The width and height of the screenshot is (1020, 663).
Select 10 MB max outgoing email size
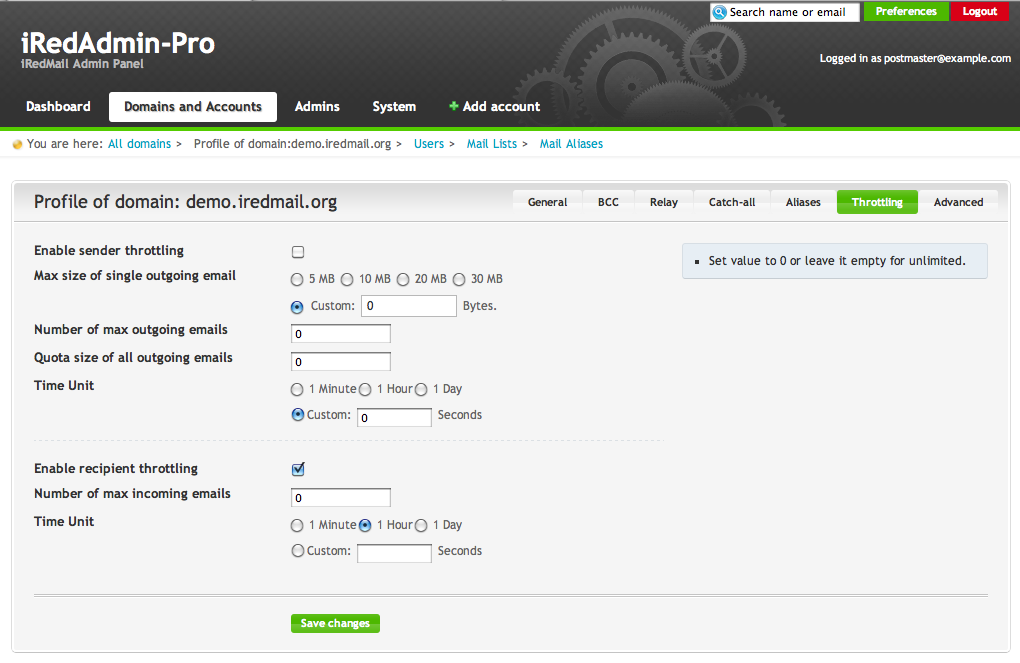(x=347, y=279)
